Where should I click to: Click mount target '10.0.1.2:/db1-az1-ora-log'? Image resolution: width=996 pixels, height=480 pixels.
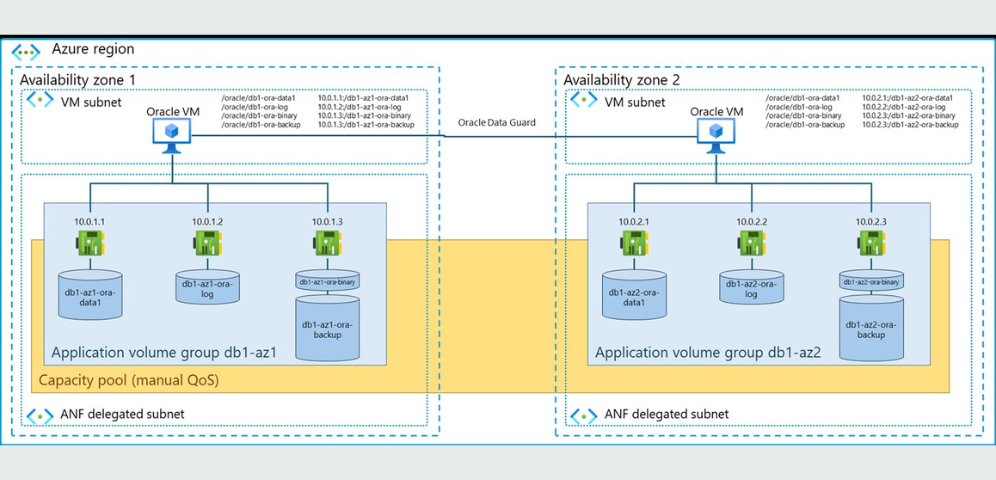click(360, 107)
